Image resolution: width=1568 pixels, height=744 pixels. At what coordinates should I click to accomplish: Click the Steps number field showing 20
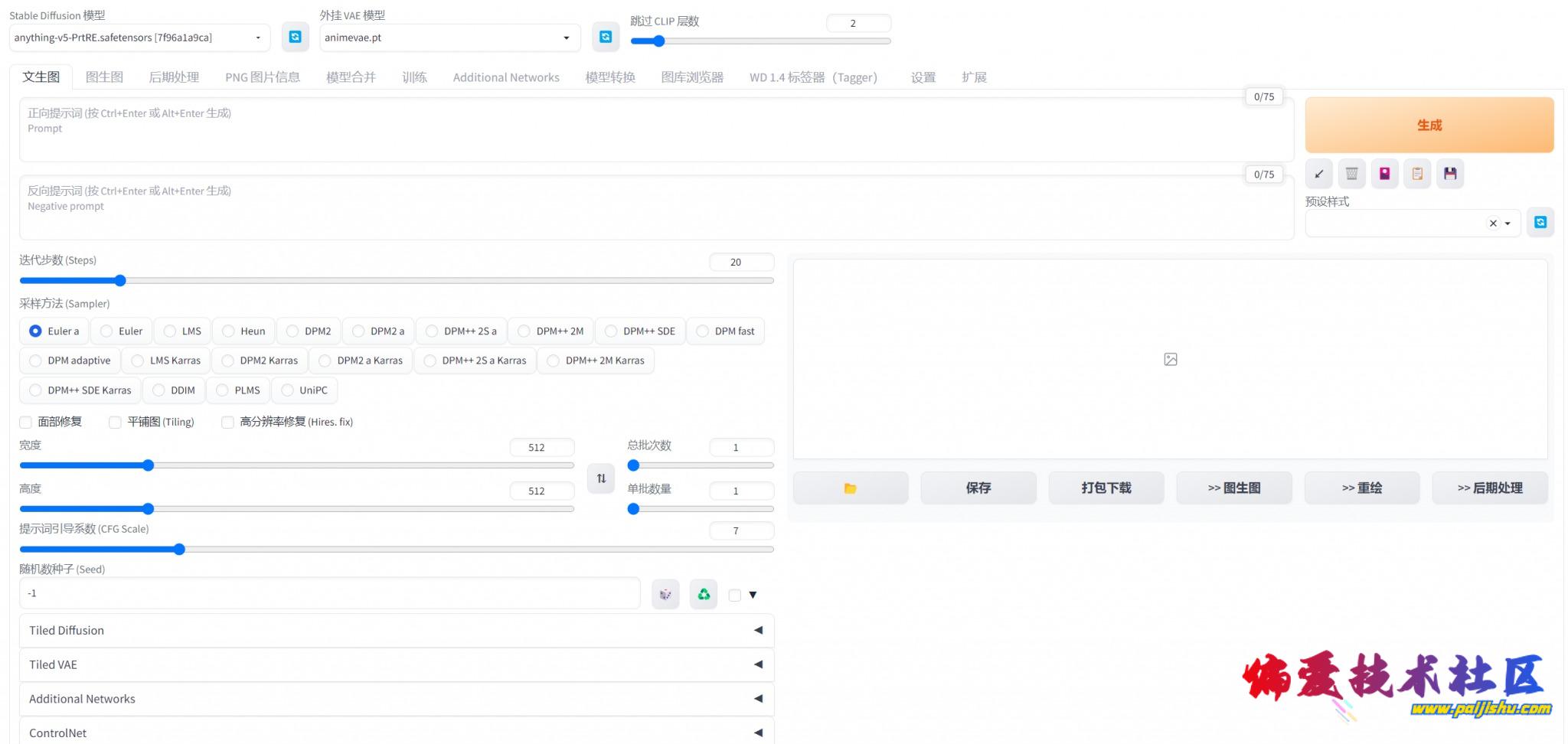[741, 263]
